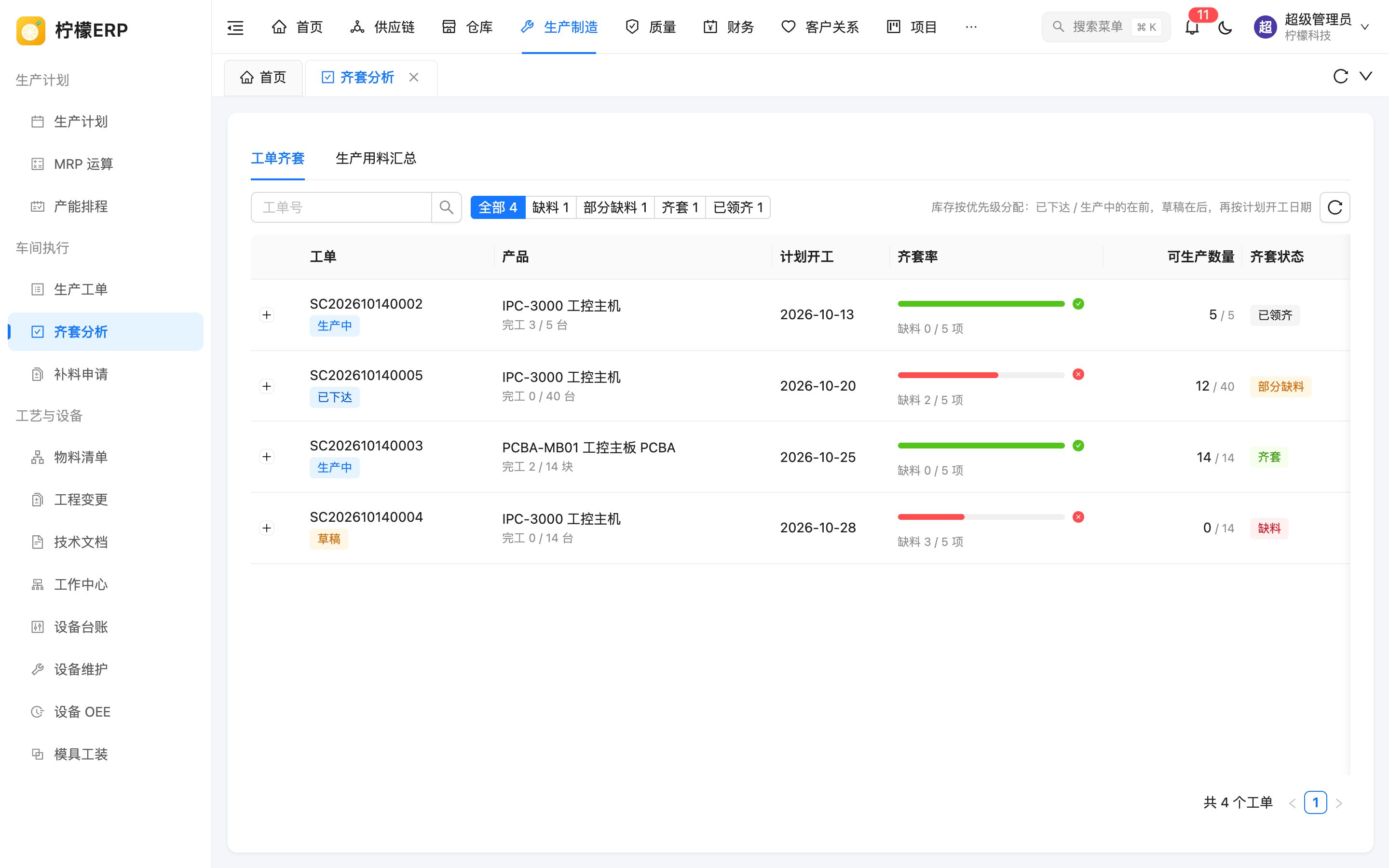The height and width of the screenshot is (868, 1389).
Task: Filter by 齐套 1 segment
Action: [x=680, y=207]
